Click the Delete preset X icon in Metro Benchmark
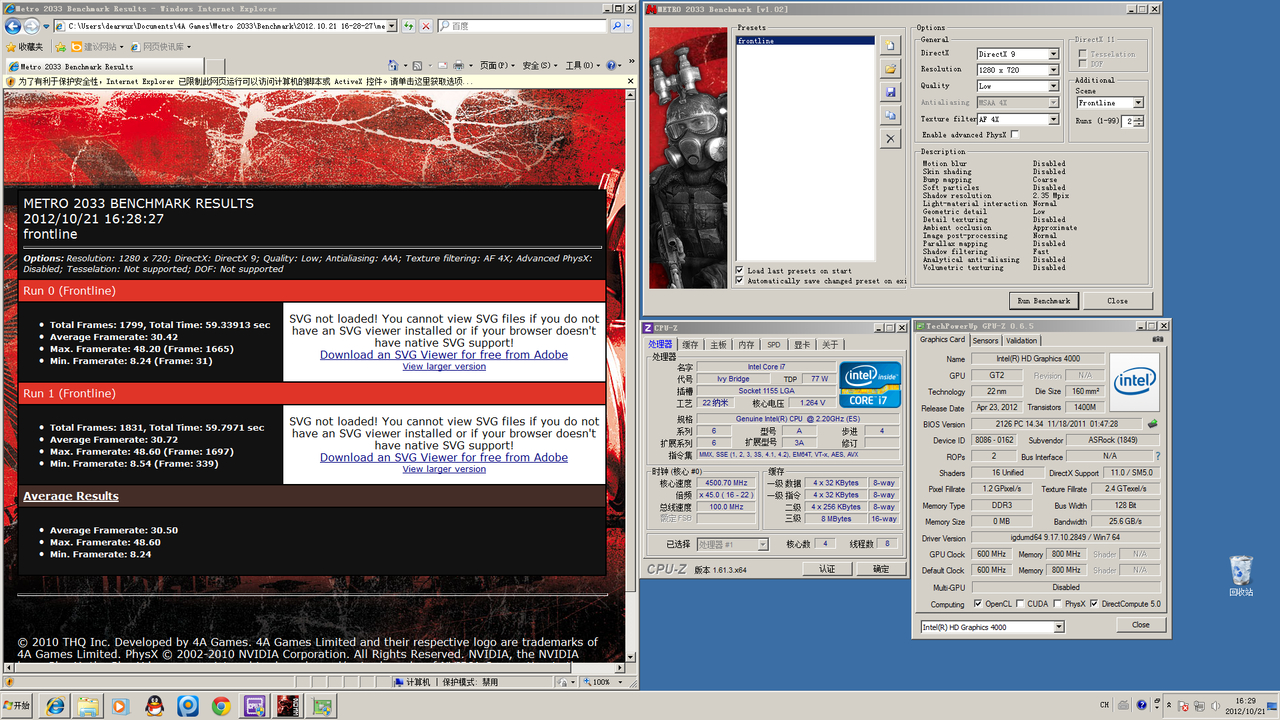Viewport: 1280px width, 720px height. (x=890, y=139)
